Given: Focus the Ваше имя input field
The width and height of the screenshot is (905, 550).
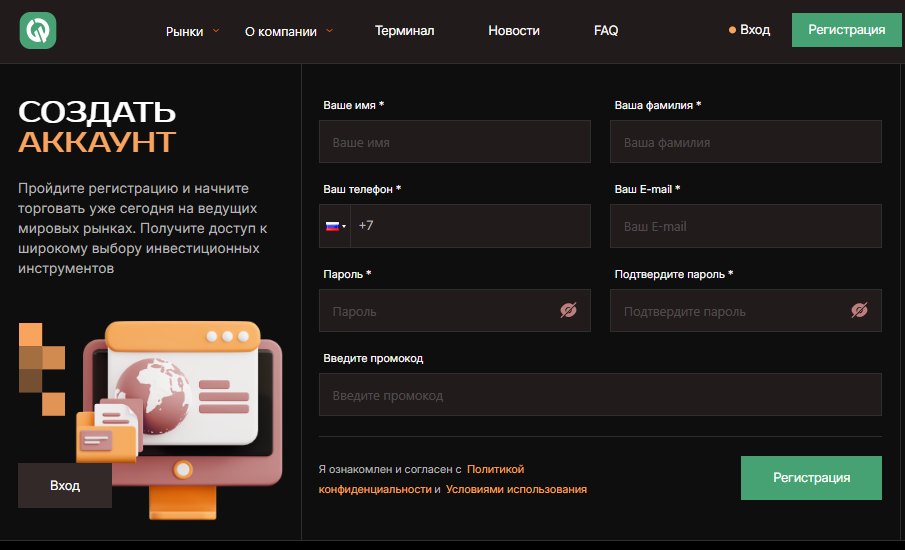Looking at the screenshot, I should [455, 142].
